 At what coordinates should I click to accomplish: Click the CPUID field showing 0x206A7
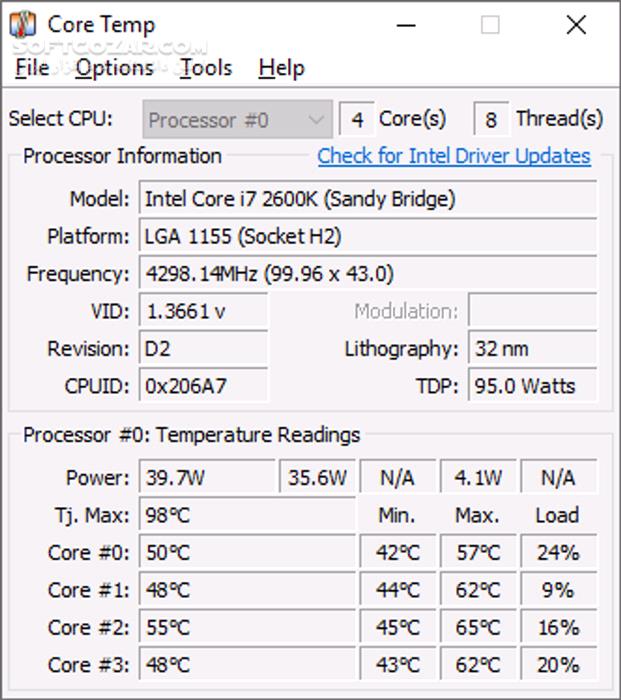(203, 386)
